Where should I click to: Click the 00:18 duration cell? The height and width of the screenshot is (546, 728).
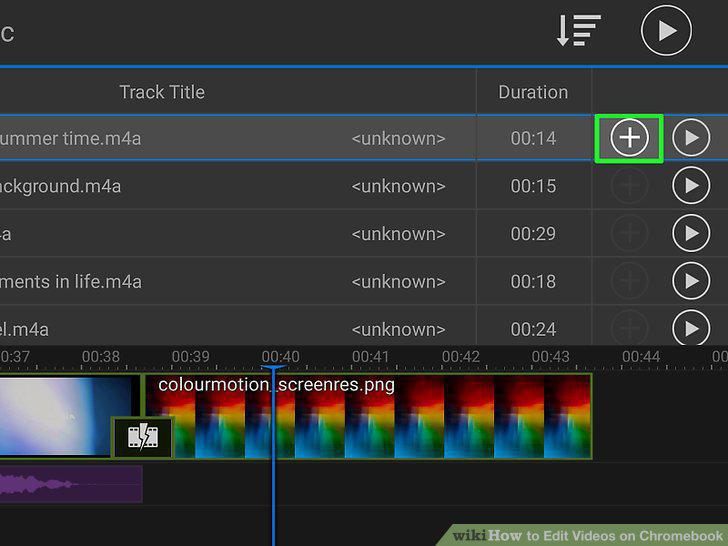tap(533, 281)
